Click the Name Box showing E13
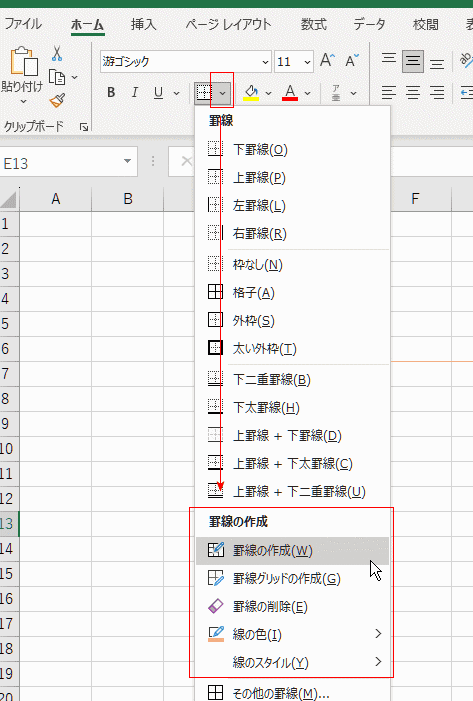 tap(68, 163)
